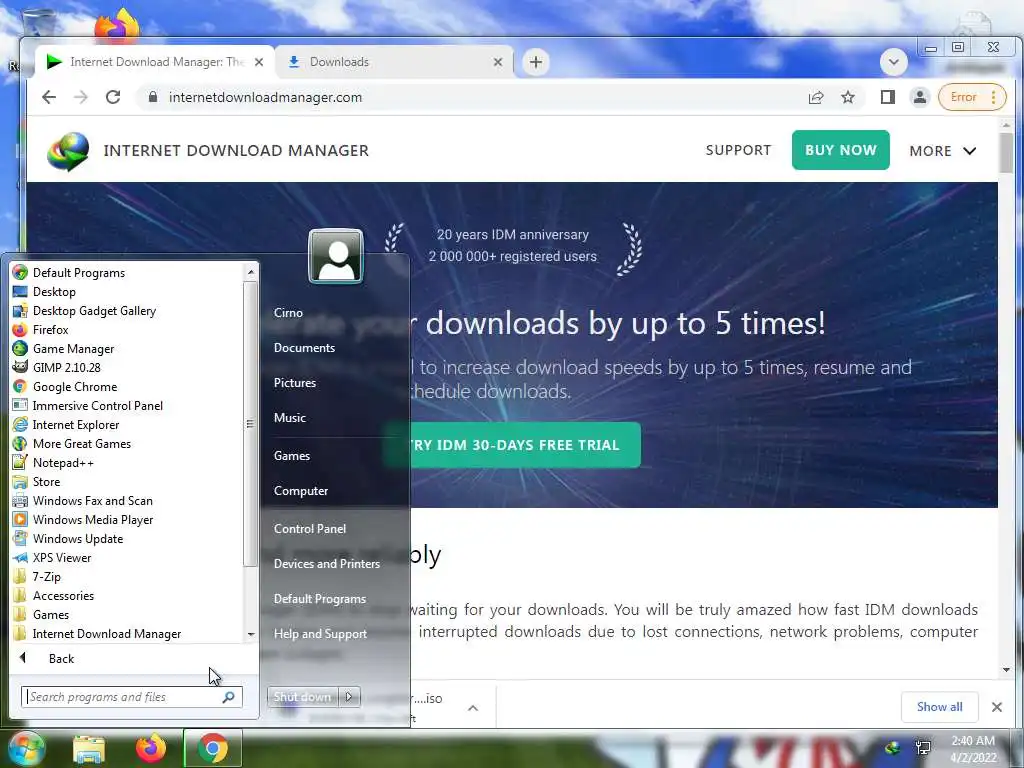Open Chrome profile icon
This screenshot has width=1024, height=768.
point(920,97)
